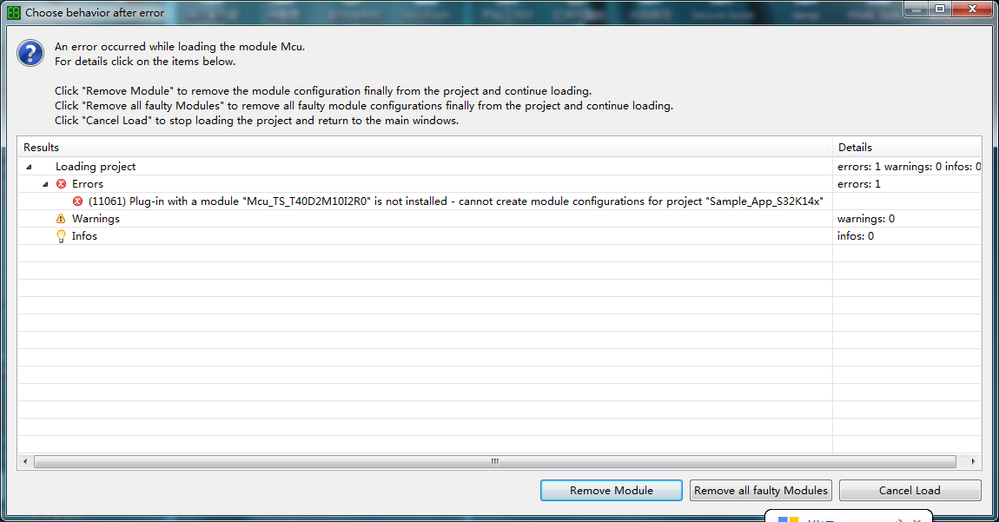This screenshot has width=999, height=522.
Task: Click the Results column header
Action: pyautogui.click(x=426, y=147)
